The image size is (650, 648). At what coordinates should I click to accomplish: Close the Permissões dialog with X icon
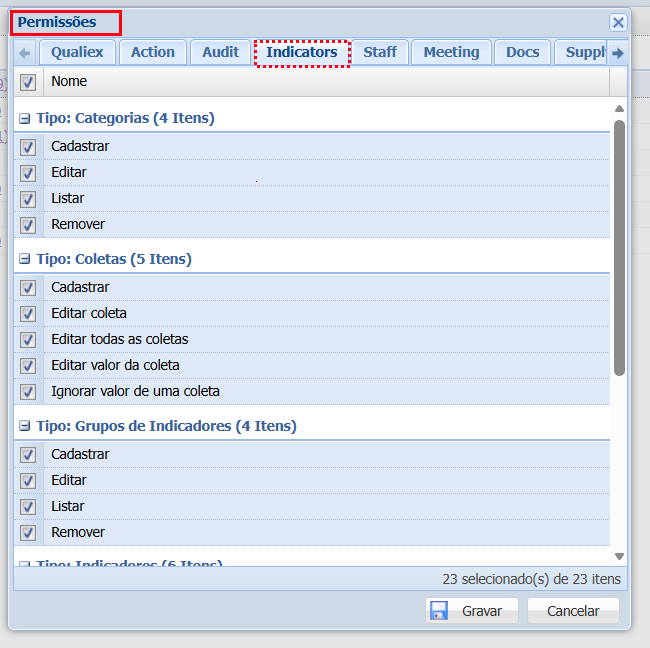coord(618,22)
